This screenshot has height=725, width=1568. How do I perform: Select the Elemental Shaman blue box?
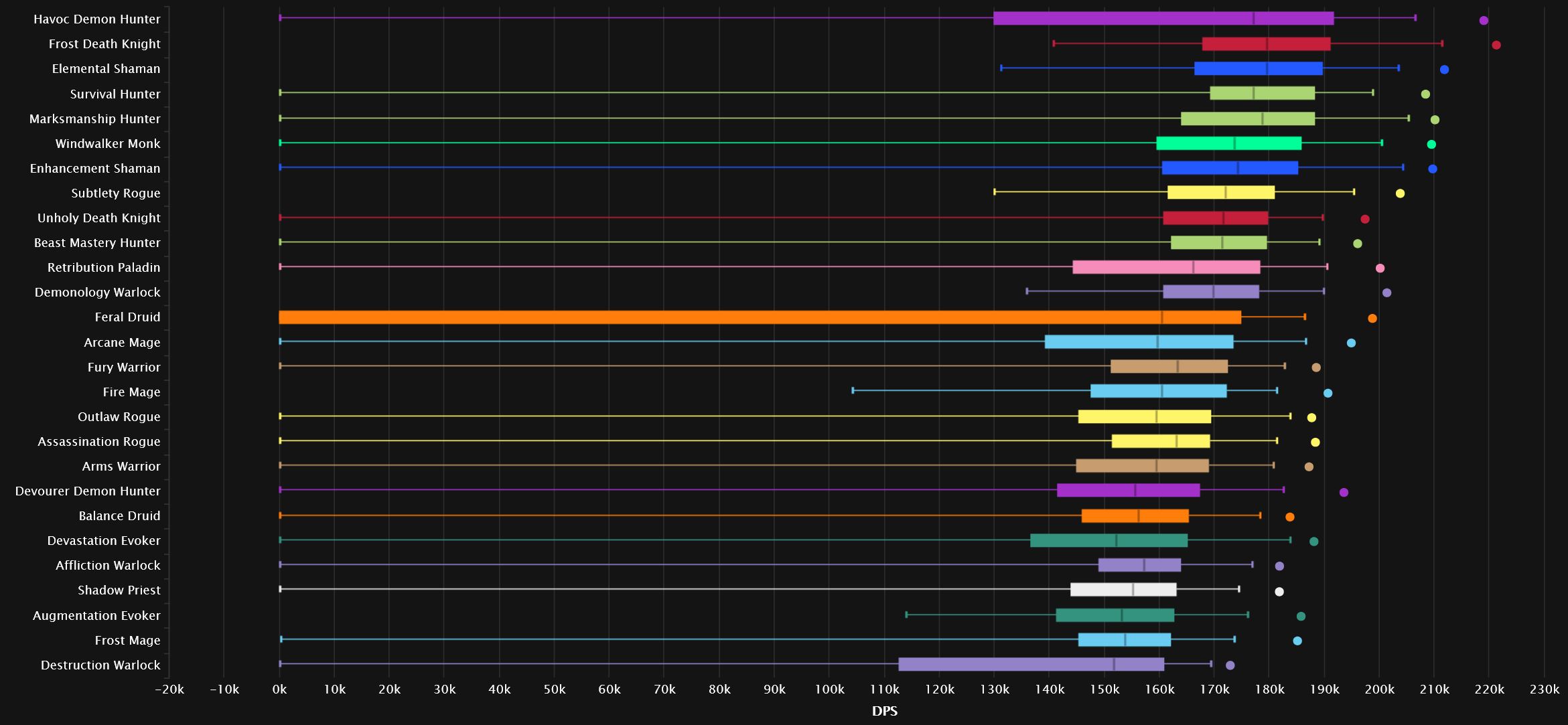(1259, 68)
